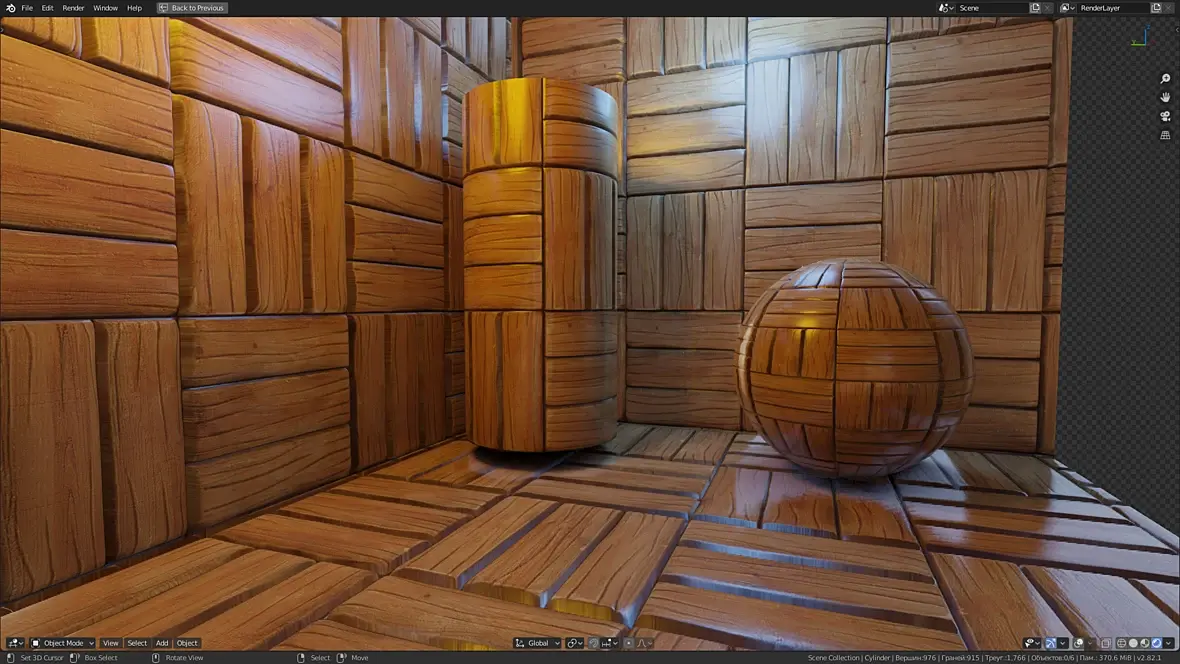
Task: Click the Back to Previous button
Action: point(192,8)
